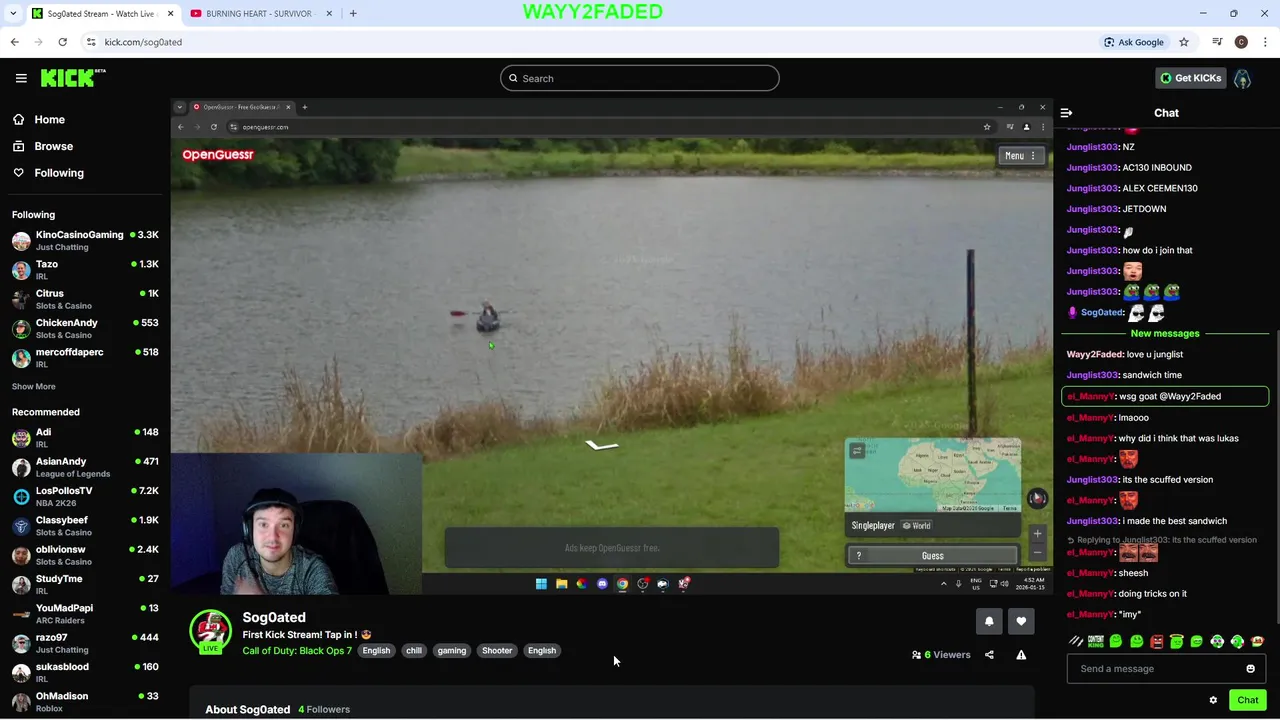Select the Sog0ated Stream browser tab

tap(101, 13)
